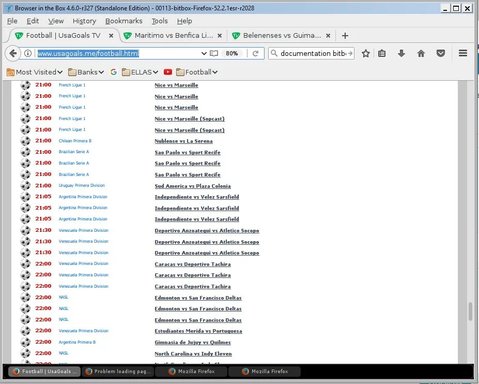Open Estudiantes Merida vs Portuguesa link
The width and height of the screenshot is (479, 384).
pyautogui.click(x=198, y=331)
